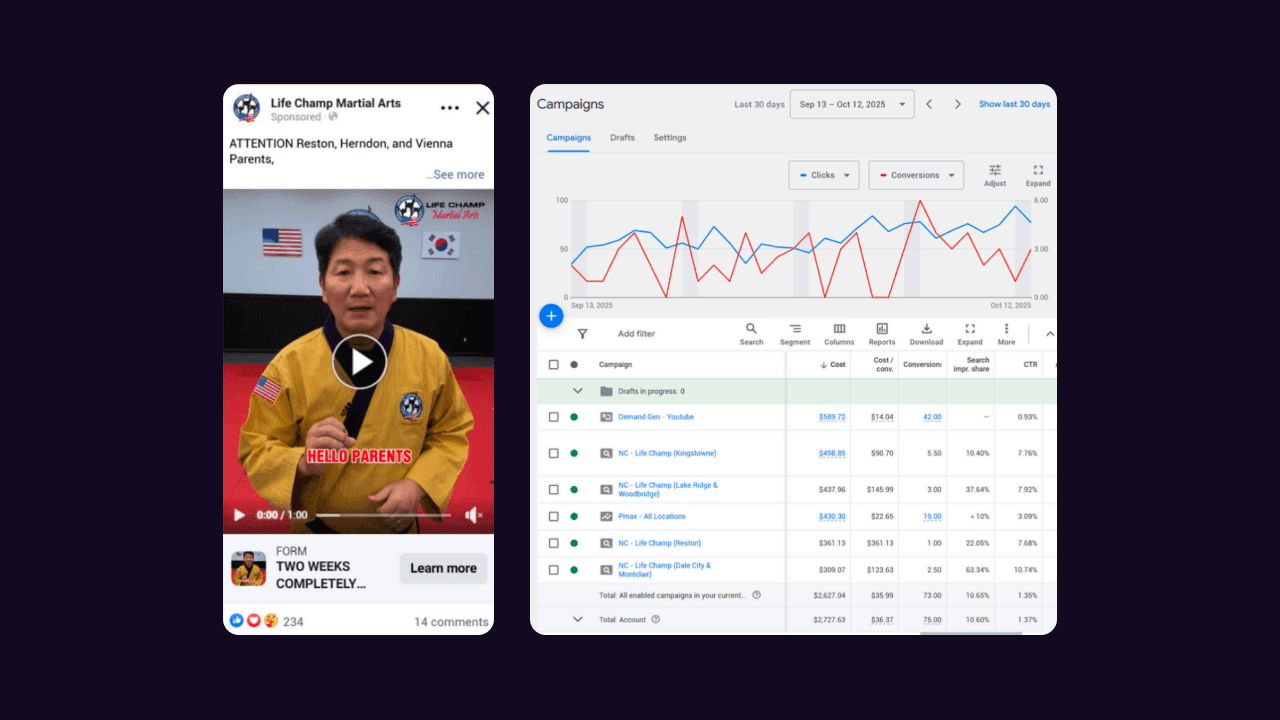The height and width of the screenshot is (720, 1280).
Task: Click the like reaction icon
Action: (237, 620)
